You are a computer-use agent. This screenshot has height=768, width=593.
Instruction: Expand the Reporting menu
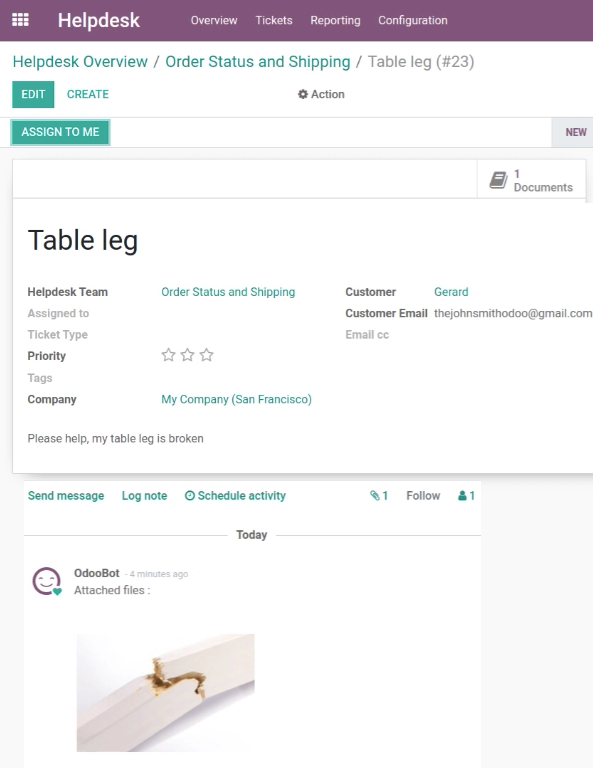coord(335,21)
